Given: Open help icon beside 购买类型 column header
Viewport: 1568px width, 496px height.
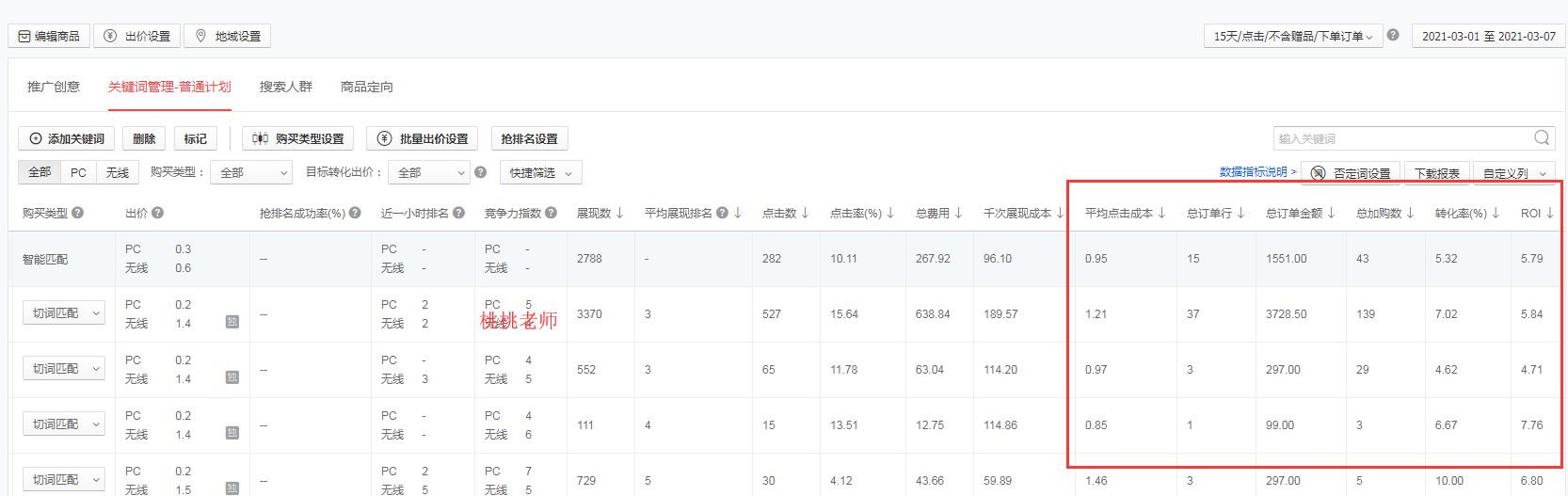Looking at the screenshot, I should coord(78,213).
